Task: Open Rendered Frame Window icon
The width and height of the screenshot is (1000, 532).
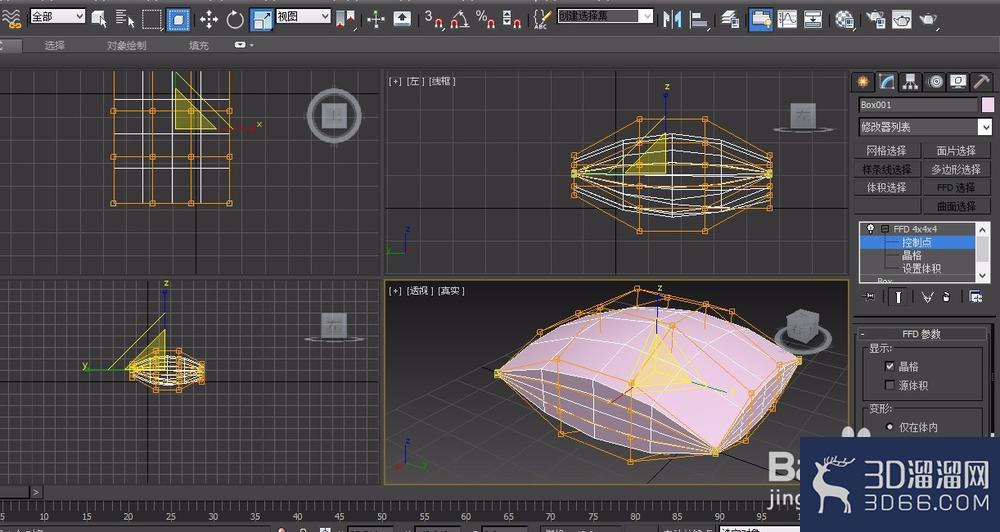Action: [901, 20]
